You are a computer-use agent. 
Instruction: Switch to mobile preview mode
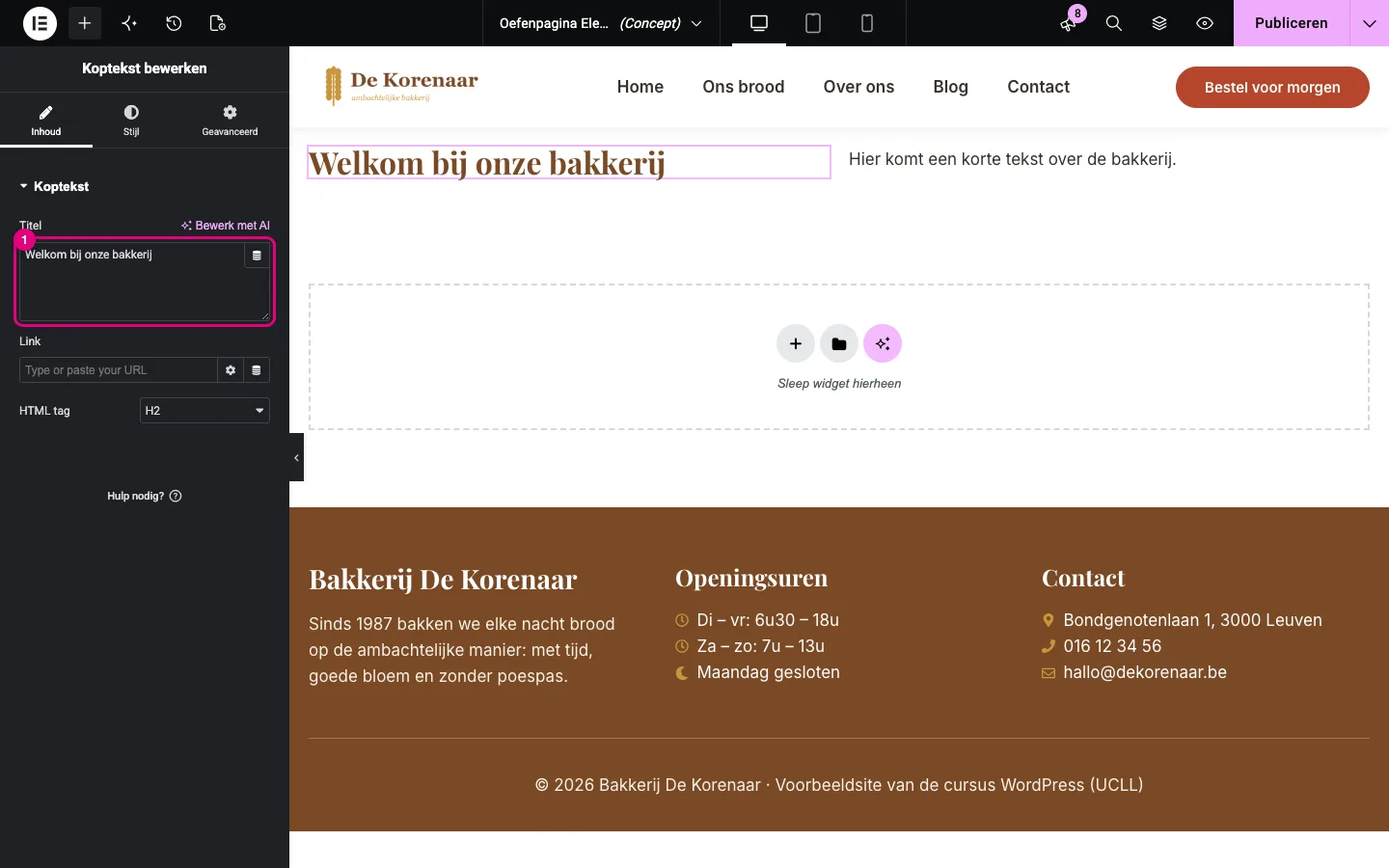tap(867, 23)
